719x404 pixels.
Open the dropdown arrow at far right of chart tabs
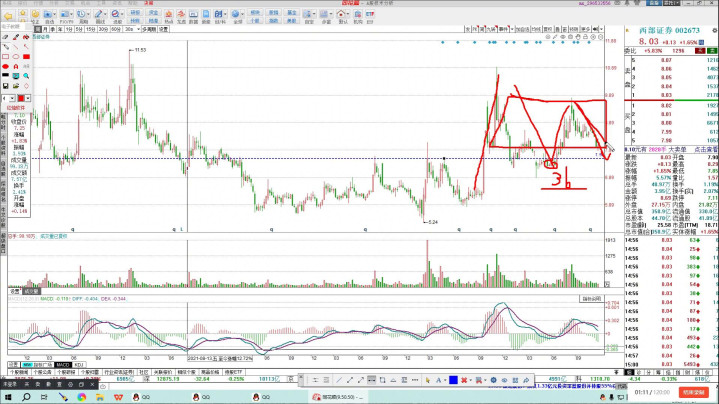click(601, 29)
